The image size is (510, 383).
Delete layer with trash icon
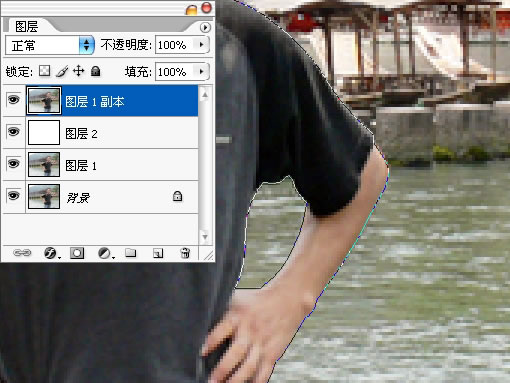[x=185, y=253]
